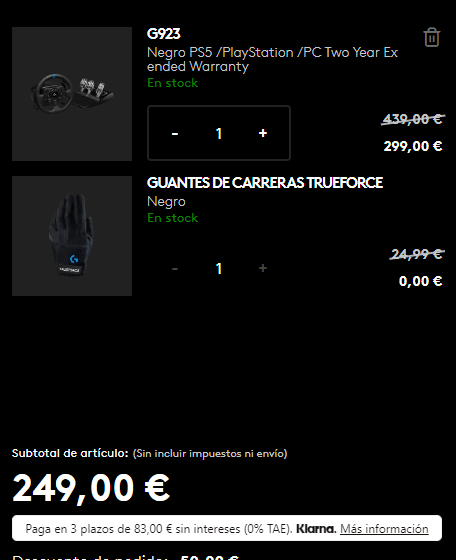Select the Klarna 3 plazos installment text
Viewport: 456px width, 560px height.
159,529
